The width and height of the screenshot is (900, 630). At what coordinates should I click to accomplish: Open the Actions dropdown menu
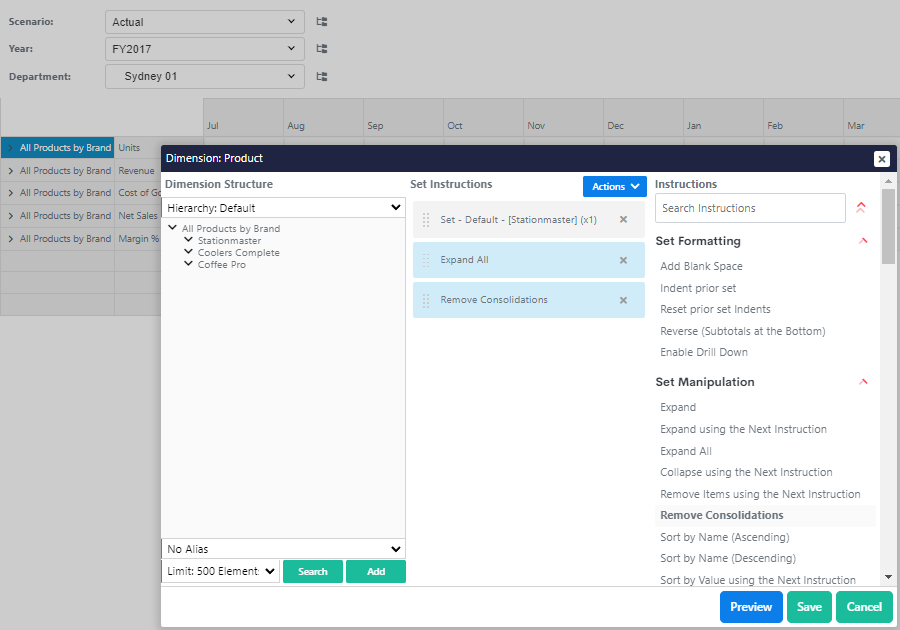614,186
